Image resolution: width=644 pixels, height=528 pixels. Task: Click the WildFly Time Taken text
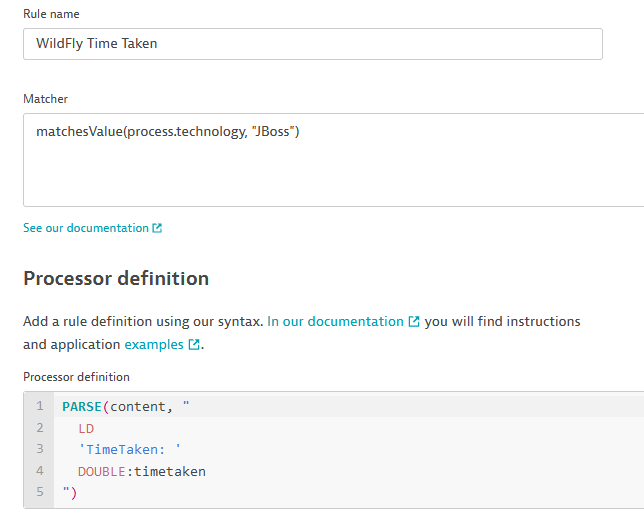(x=97, y=44)
